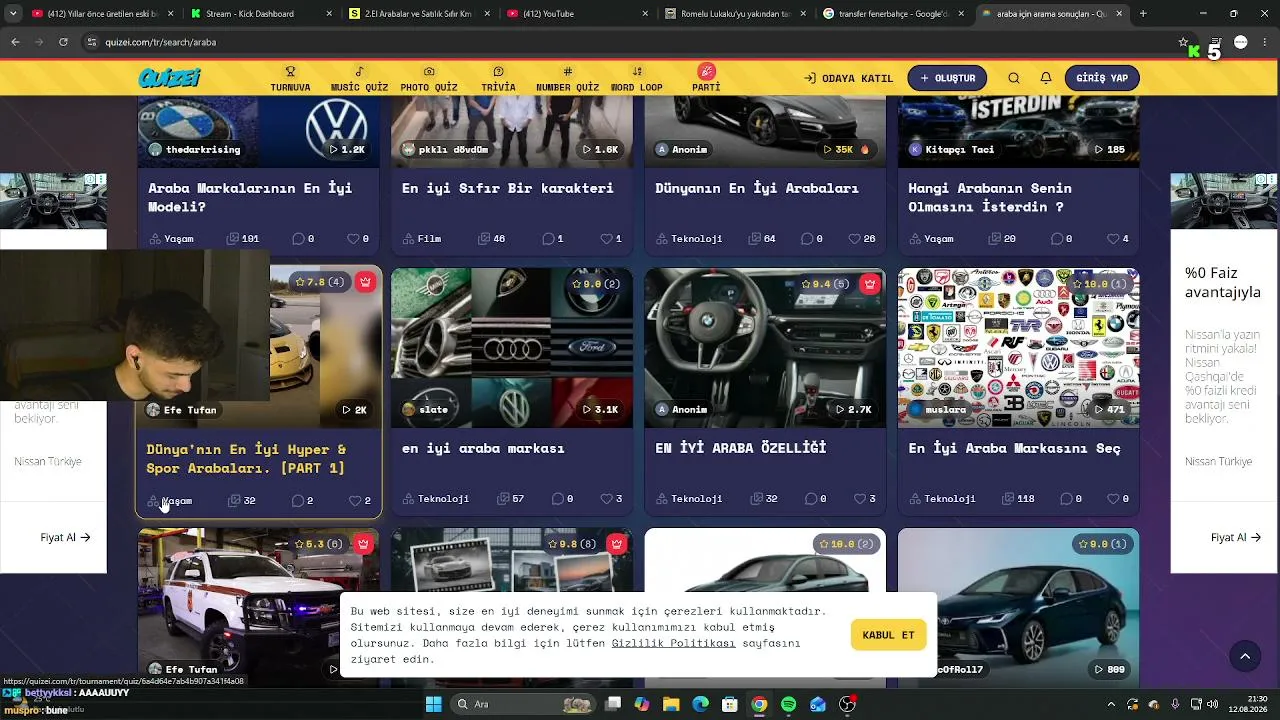Open 'Dünya'nın En İyi Hyper & Spor Arabaları' title

(246, 458)
